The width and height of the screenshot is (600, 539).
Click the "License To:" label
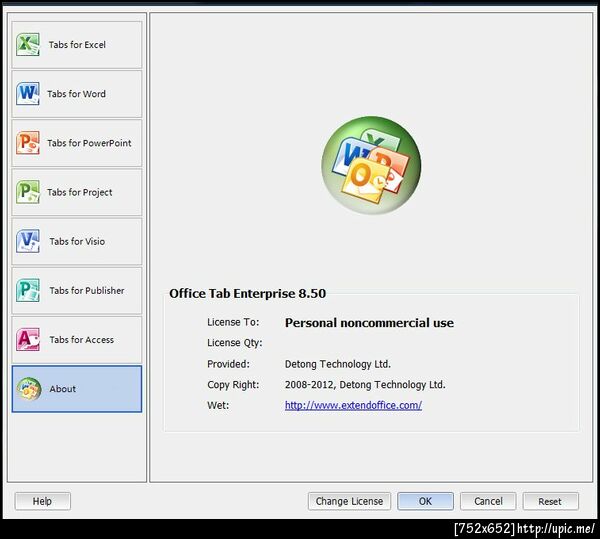[233, 322]
